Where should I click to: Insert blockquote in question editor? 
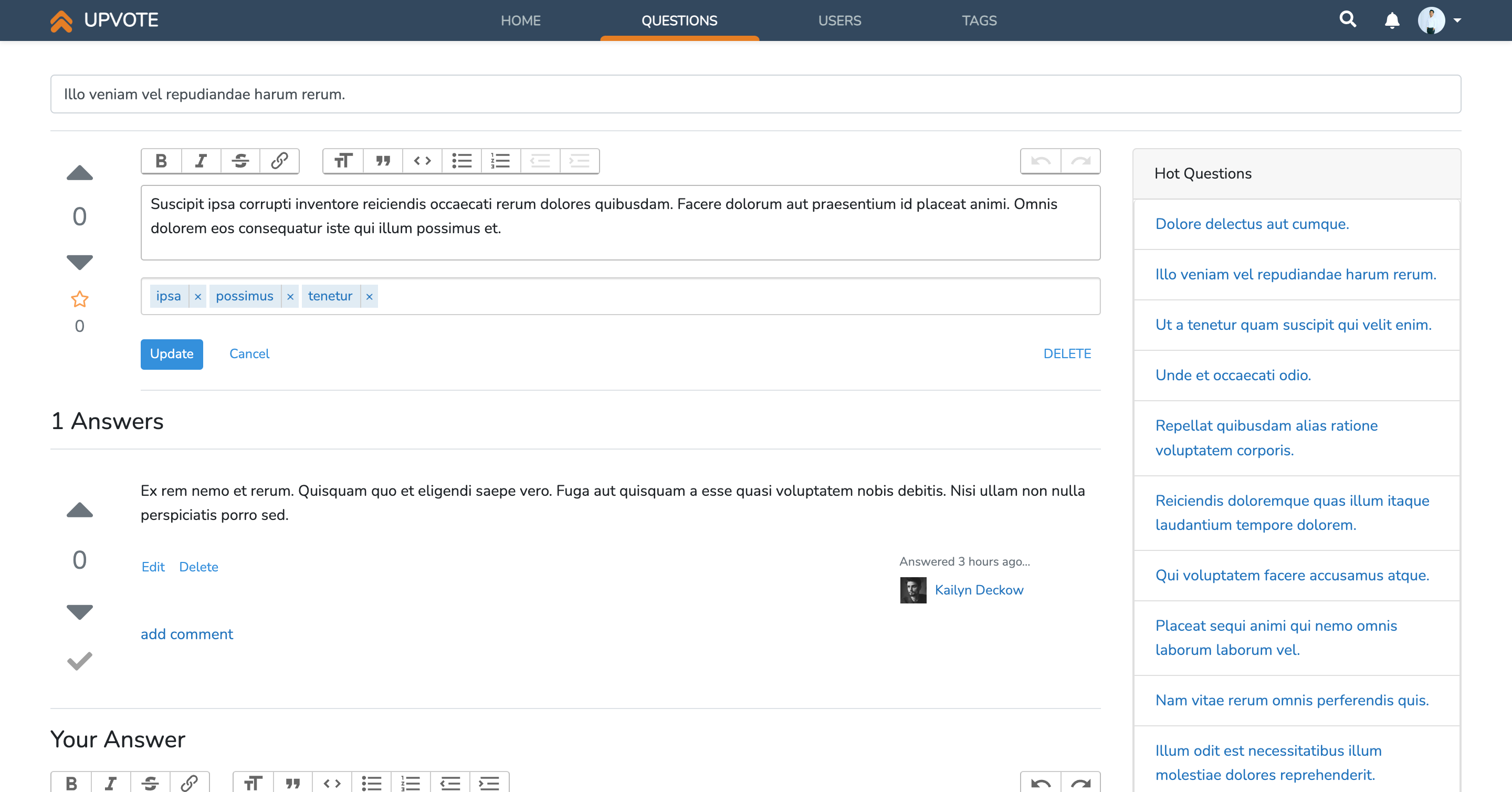click(383, 161)
